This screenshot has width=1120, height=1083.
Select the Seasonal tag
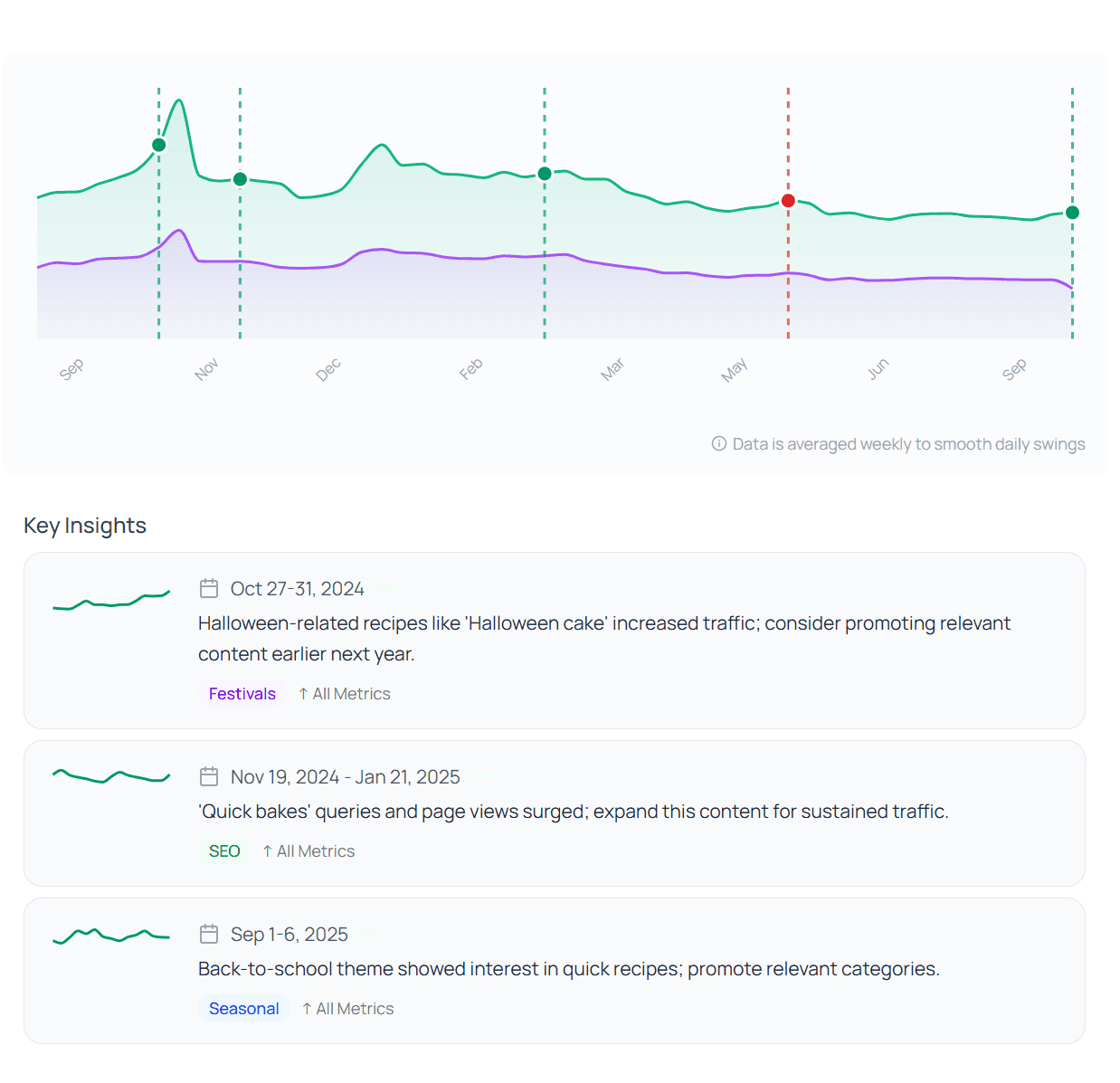coord(243,1008)
